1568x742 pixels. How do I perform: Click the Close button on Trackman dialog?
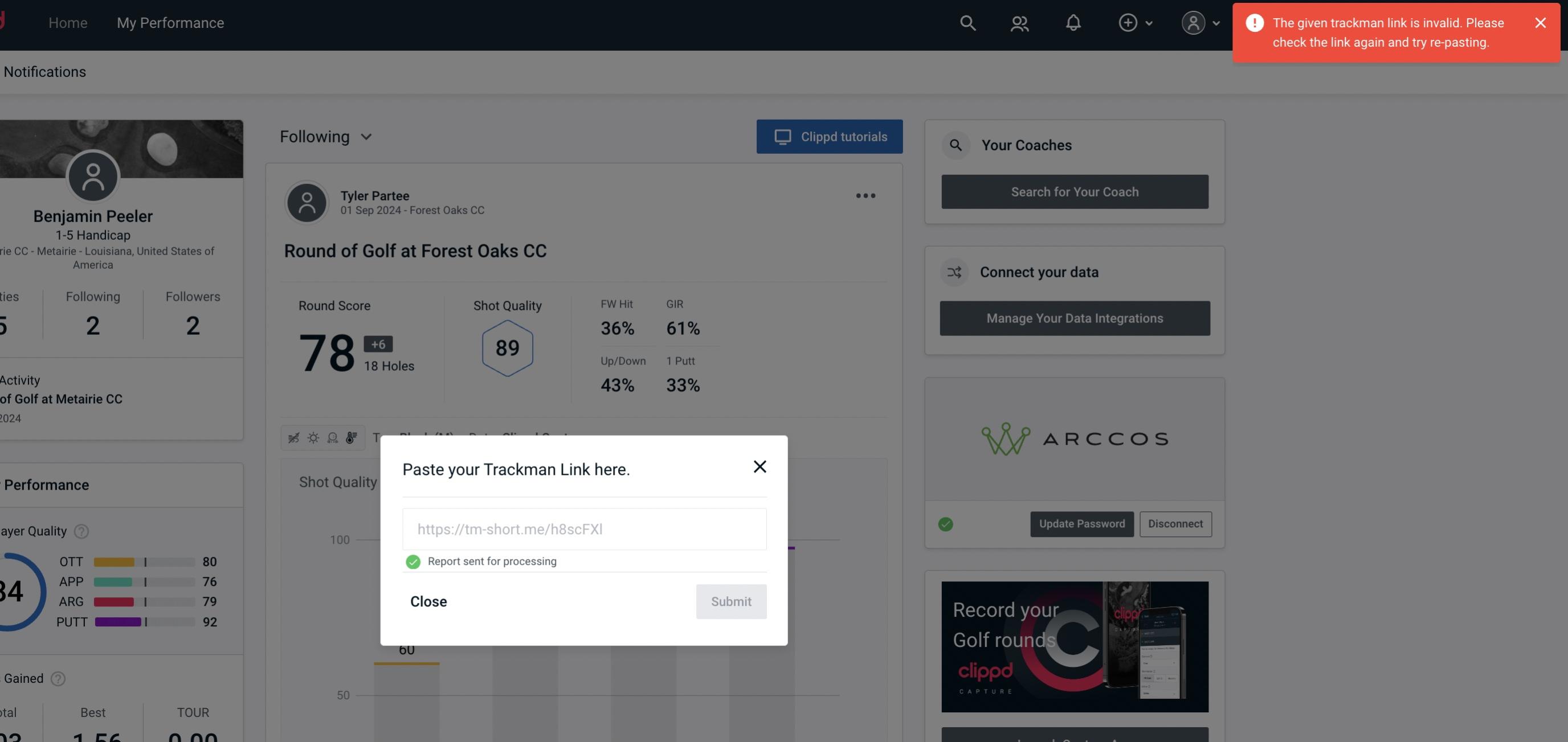[x=429, y=601]
